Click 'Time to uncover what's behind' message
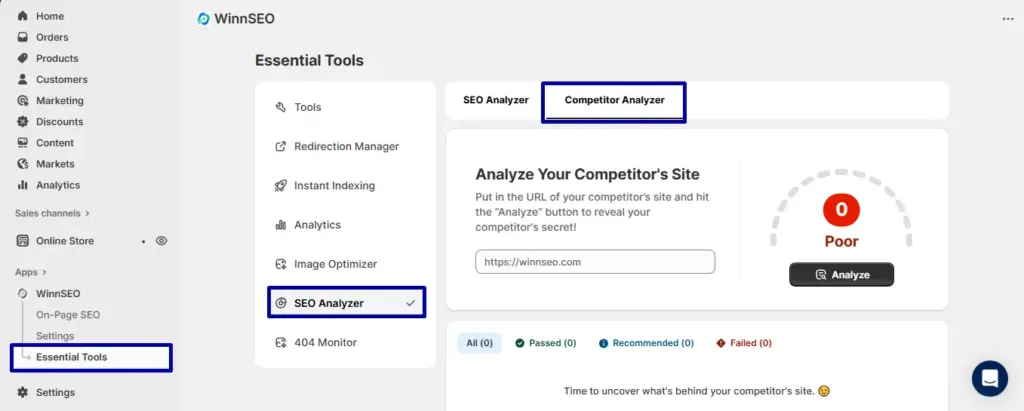The height and width of the screenshot is (411, 1024). [697, 391]
